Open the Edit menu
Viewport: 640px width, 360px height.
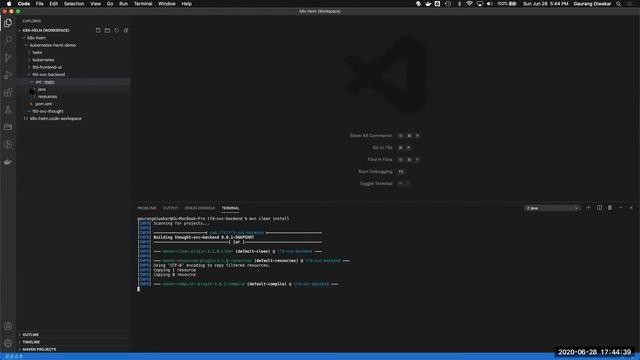[53, 4]
